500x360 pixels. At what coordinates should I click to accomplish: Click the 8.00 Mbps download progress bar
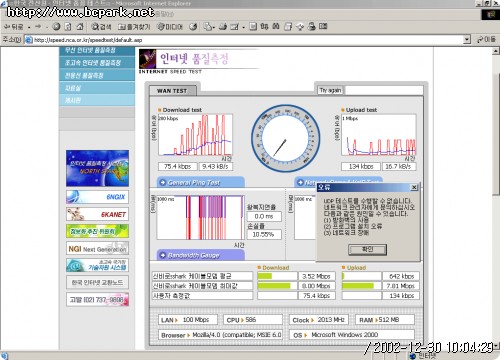277,286
